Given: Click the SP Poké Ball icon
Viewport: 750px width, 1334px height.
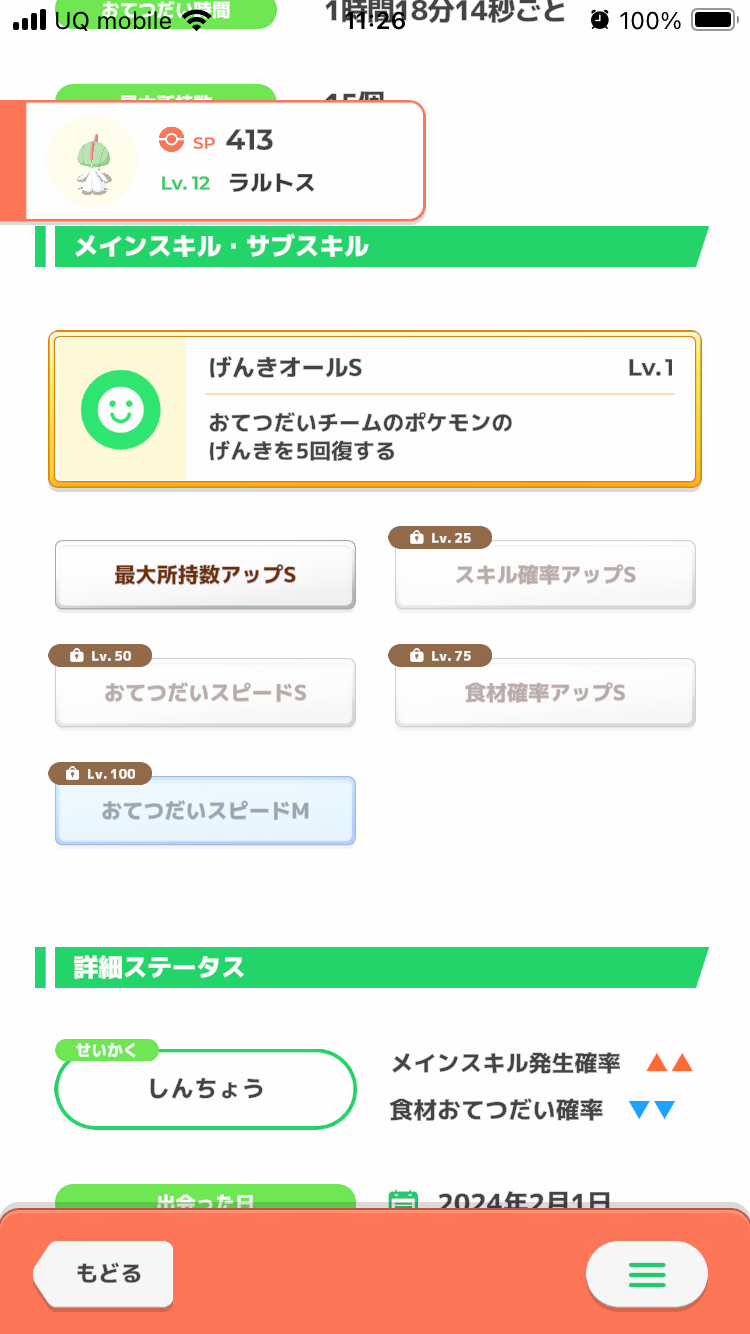Looking at the screenshot, I should click(x=172, y=140).
